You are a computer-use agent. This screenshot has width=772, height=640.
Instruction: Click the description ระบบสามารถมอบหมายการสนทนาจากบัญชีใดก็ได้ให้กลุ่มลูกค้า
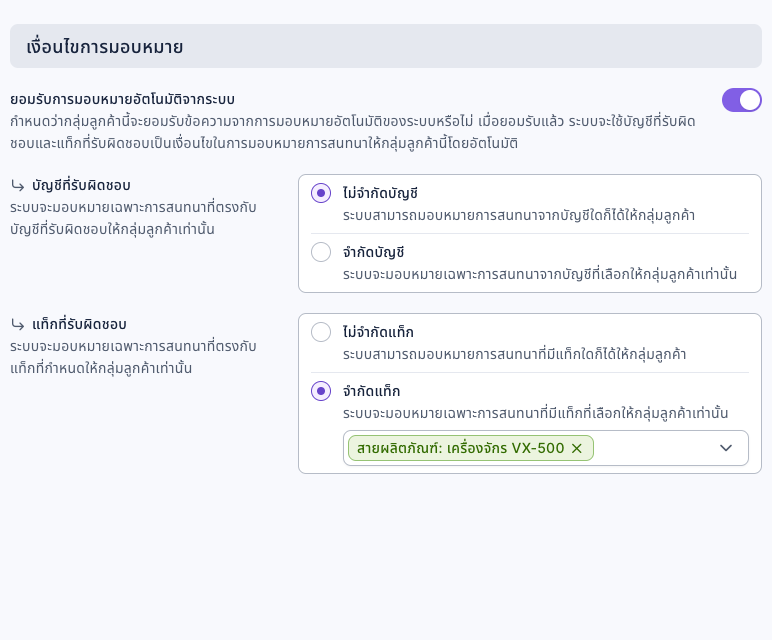[x=519, y=215]
